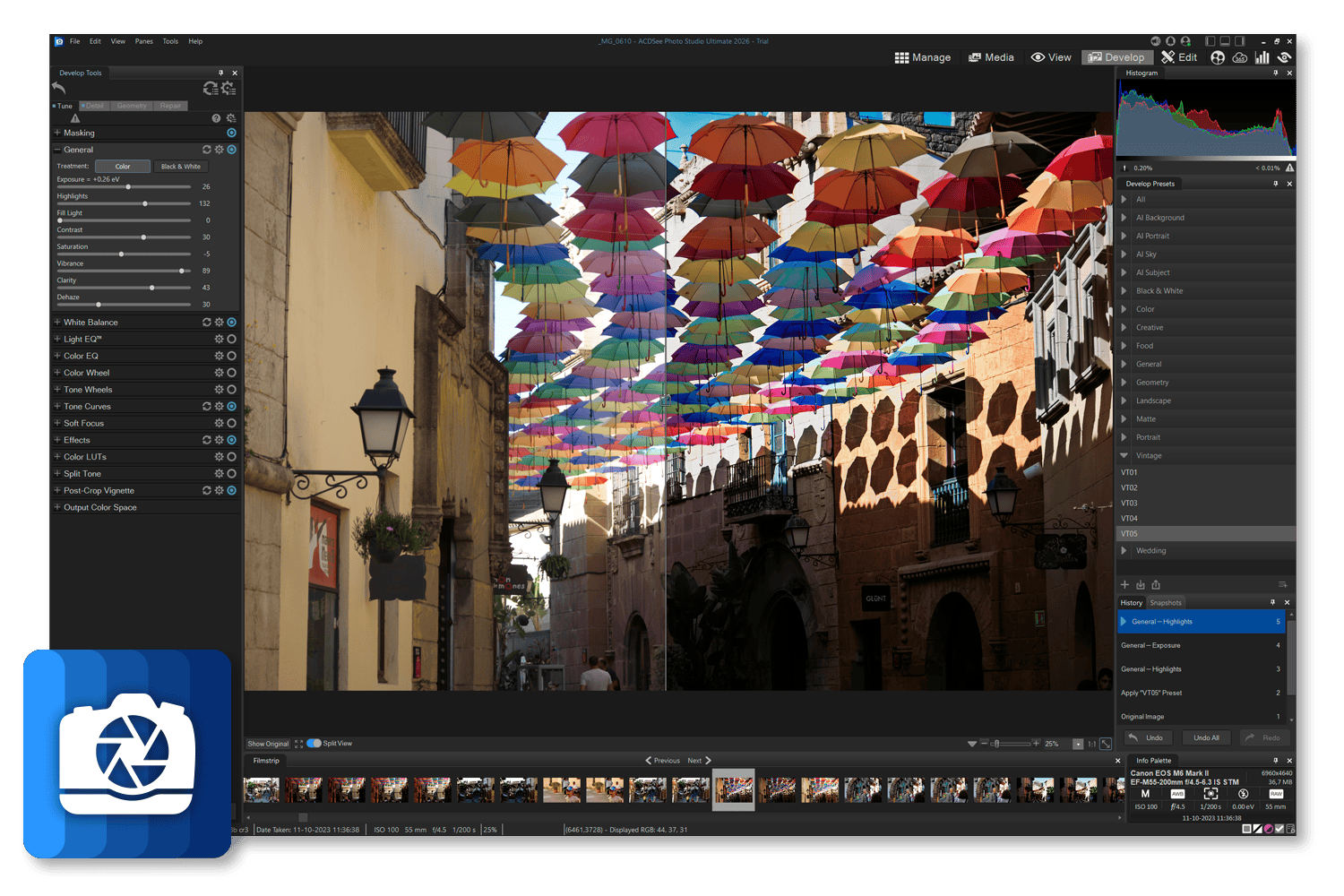Expand the Landscape presets category
This screenshot has width=1344, height=896.
click(x=1124, y=401)
